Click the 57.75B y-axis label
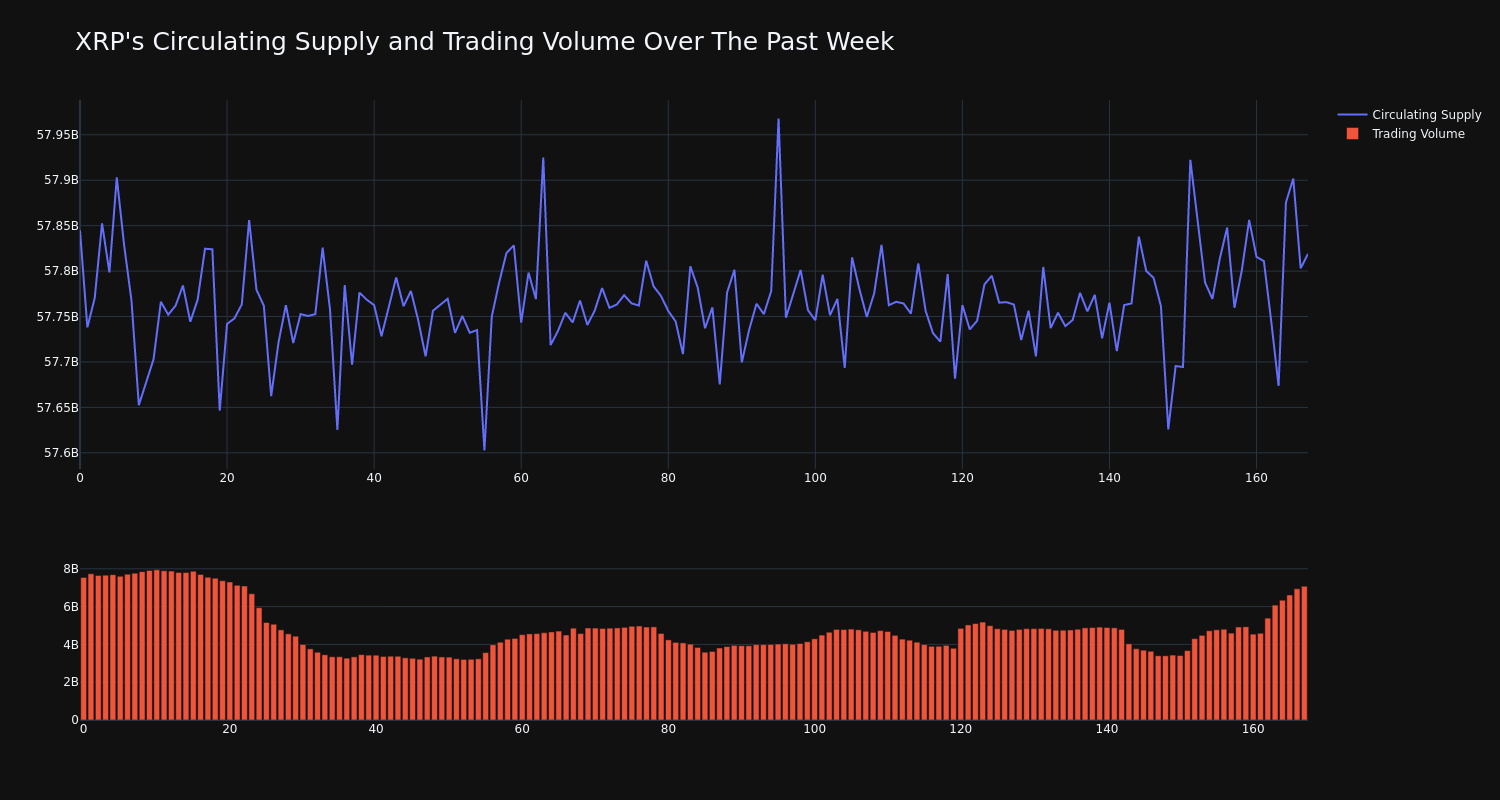1500x800 pixels. point(57,317)
